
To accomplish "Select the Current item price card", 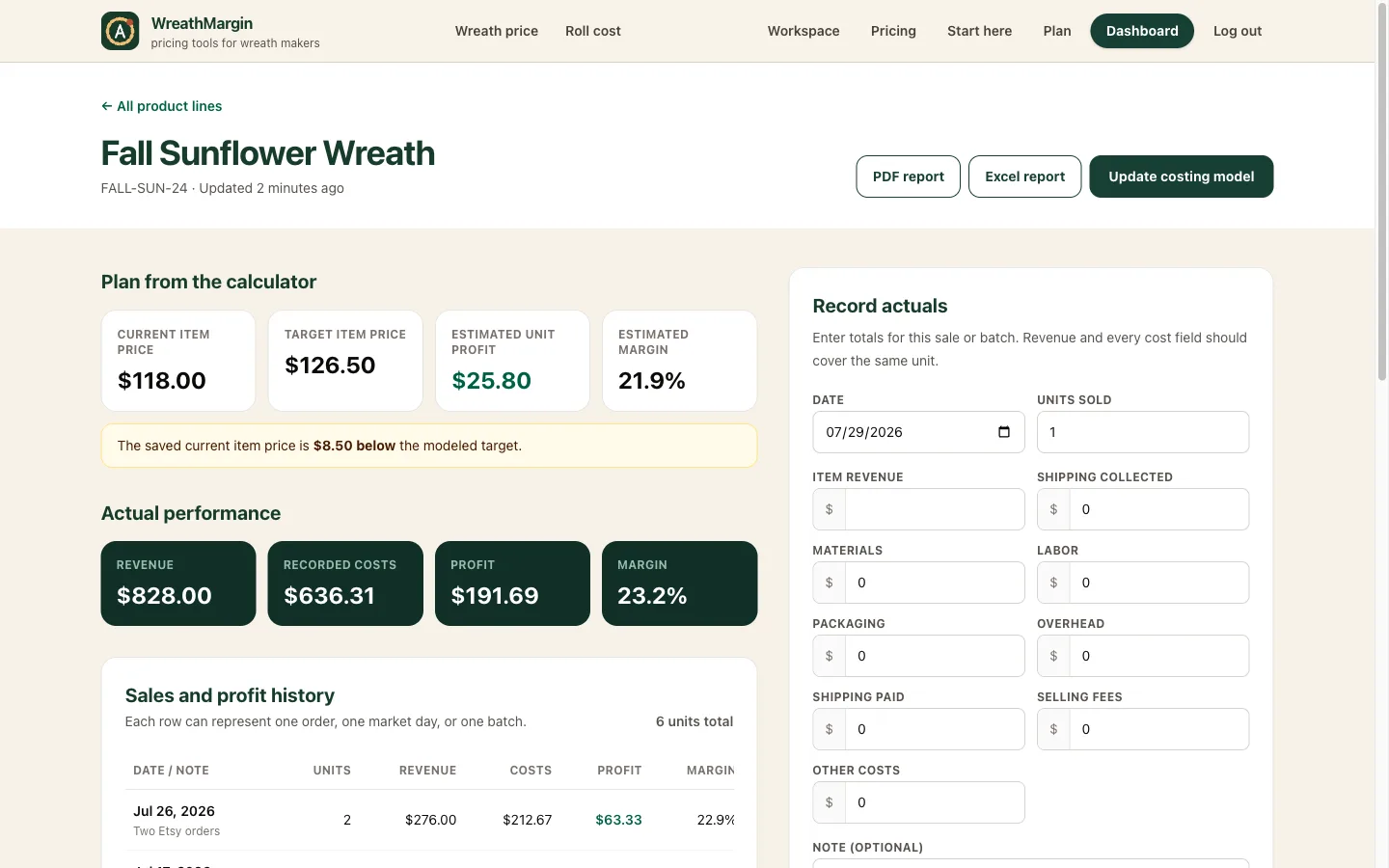I will (178, 361).
